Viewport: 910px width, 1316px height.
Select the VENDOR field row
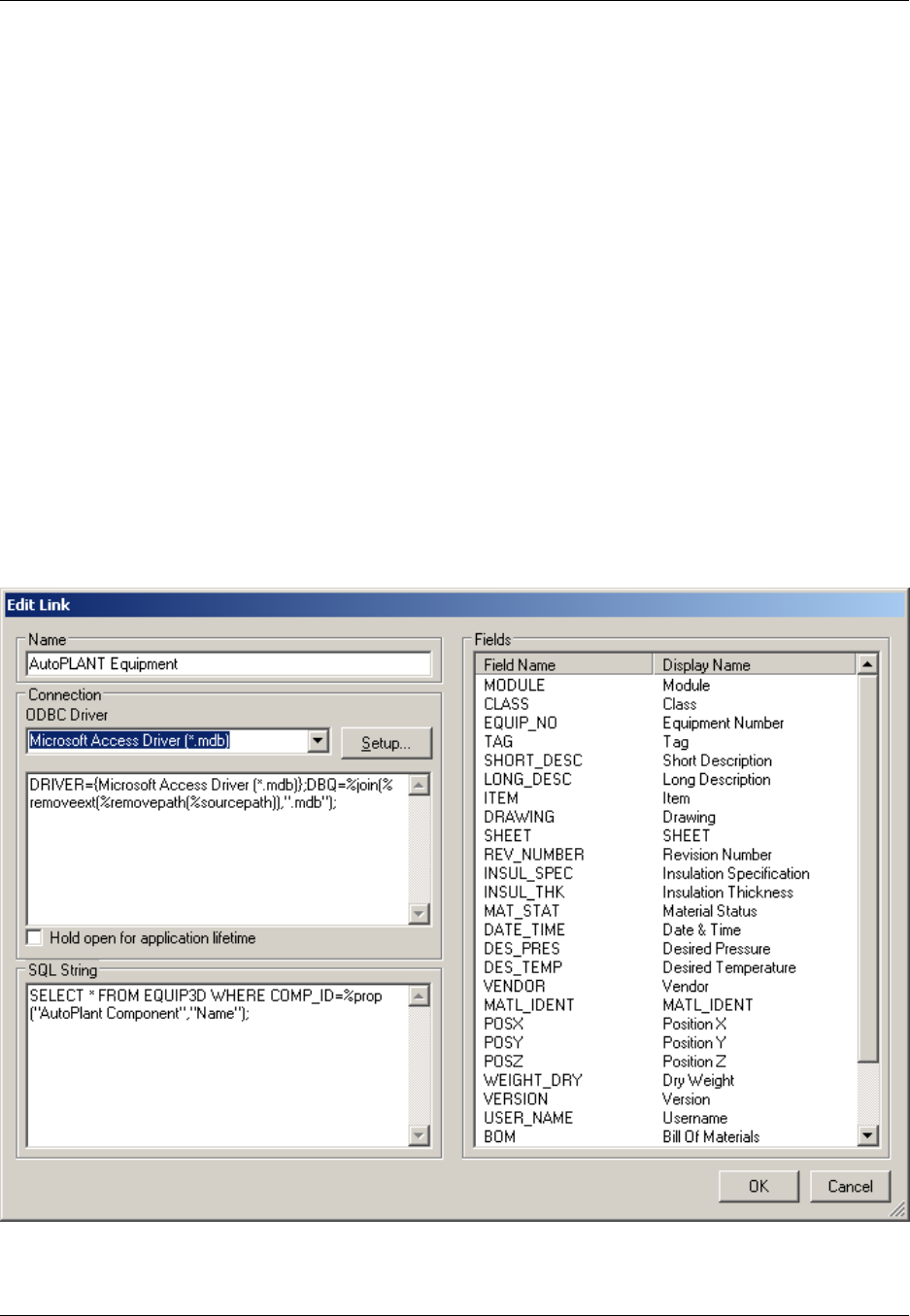coord(666,987)
